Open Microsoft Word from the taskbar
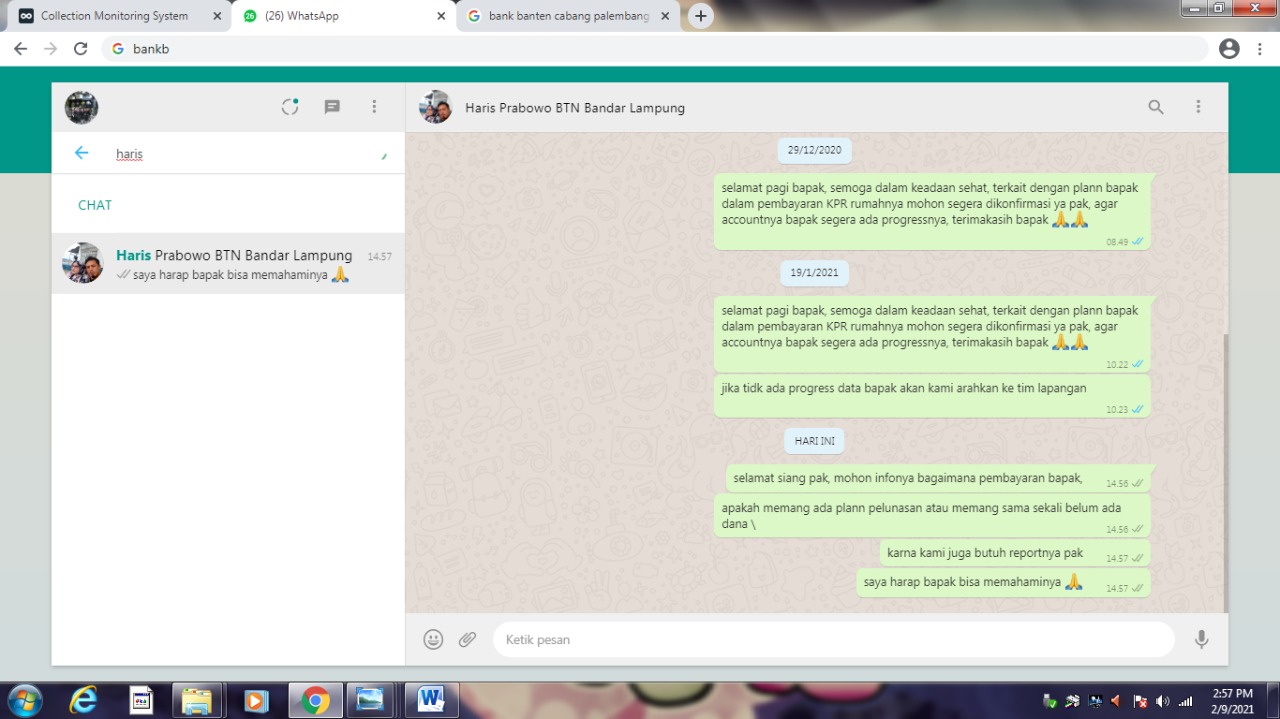Image resolution: width=1280 pixels, height=719 pixels. point(431,700)
